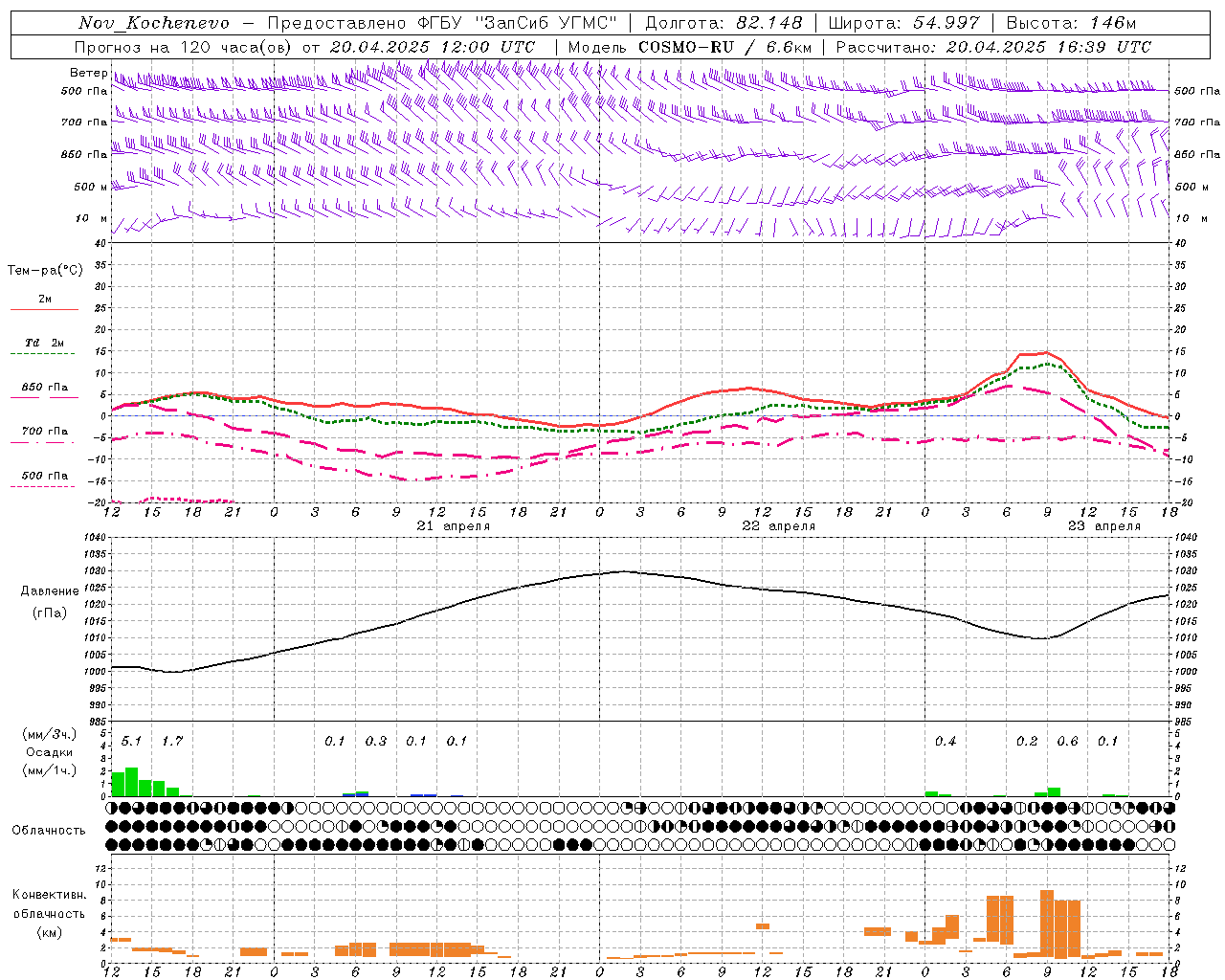Viewport: 1225px width, 980px height.
Task: Click the "700 гПа" temperature legend entry
Action: (45, 432)
